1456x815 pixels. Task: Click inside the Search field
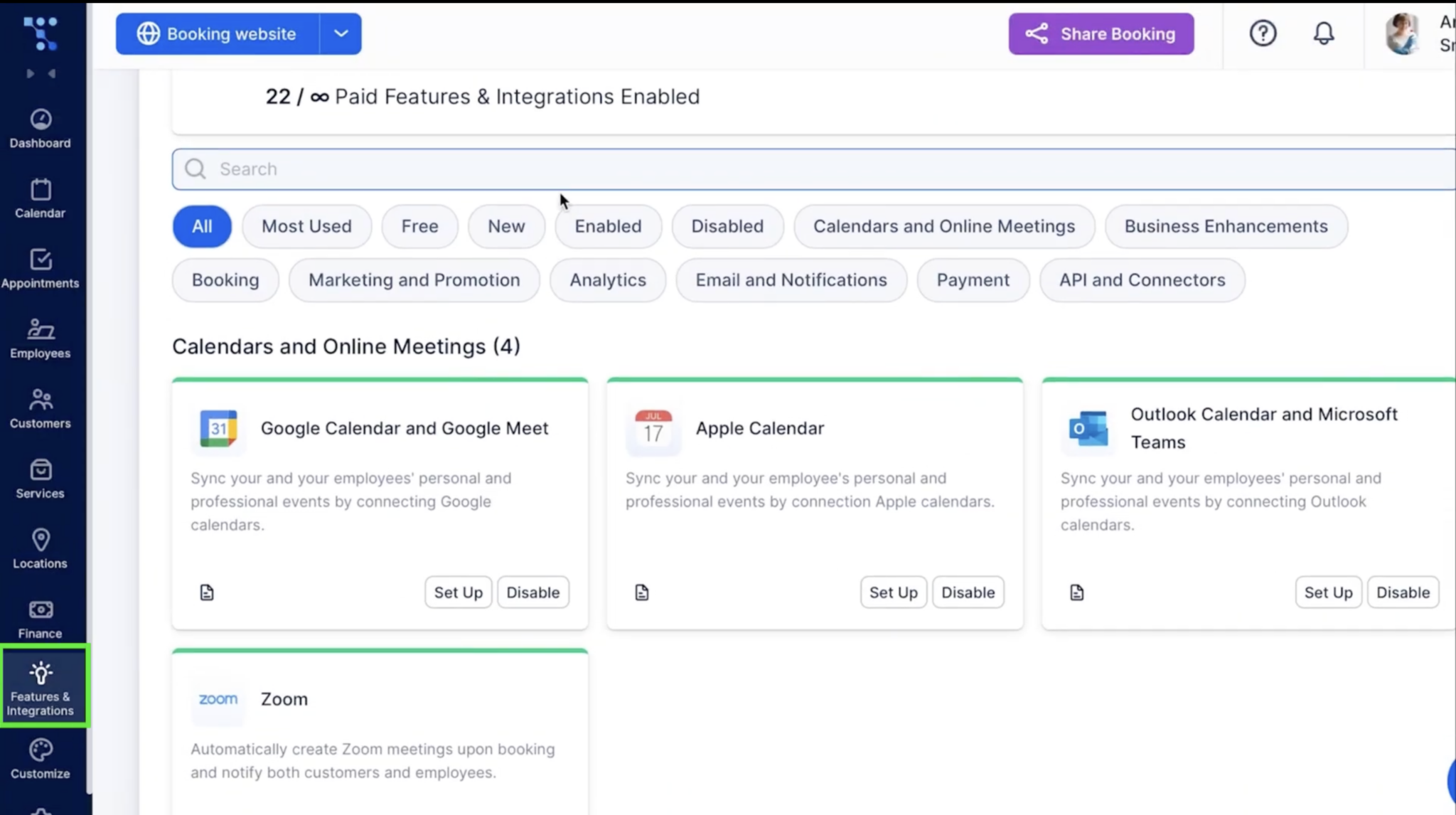tap(498, 169)
